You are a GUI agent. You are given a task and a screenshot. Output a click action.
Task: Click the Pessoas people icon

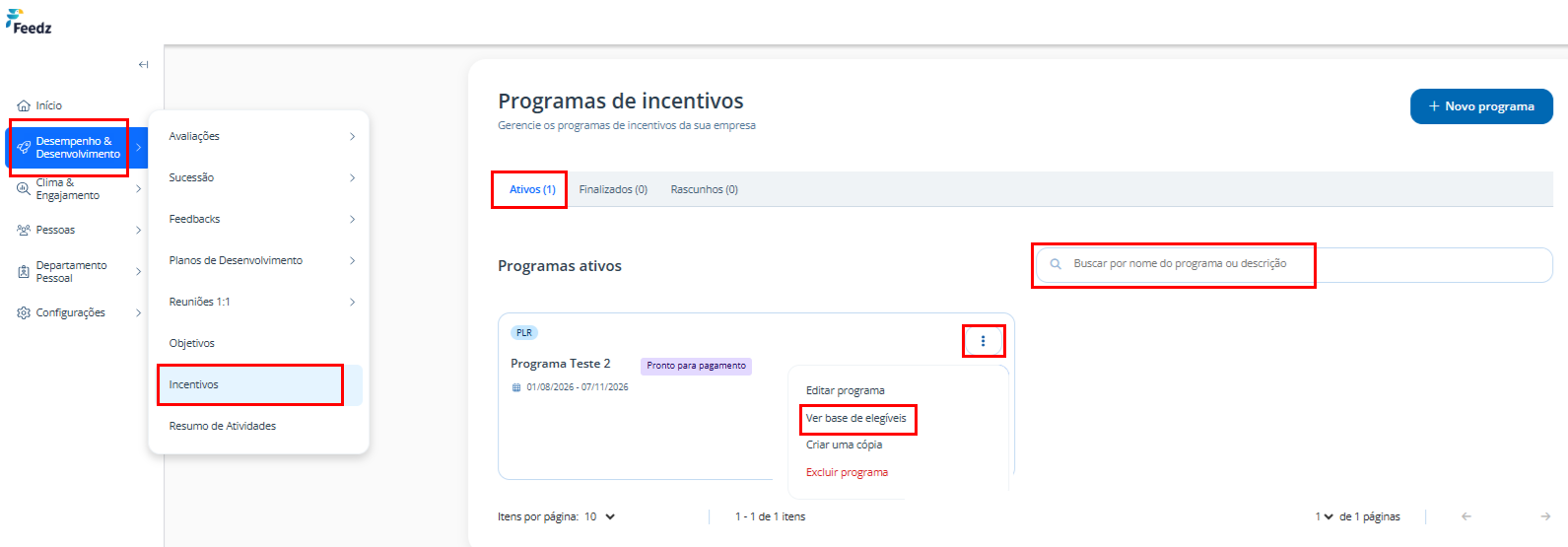(24, 230)
